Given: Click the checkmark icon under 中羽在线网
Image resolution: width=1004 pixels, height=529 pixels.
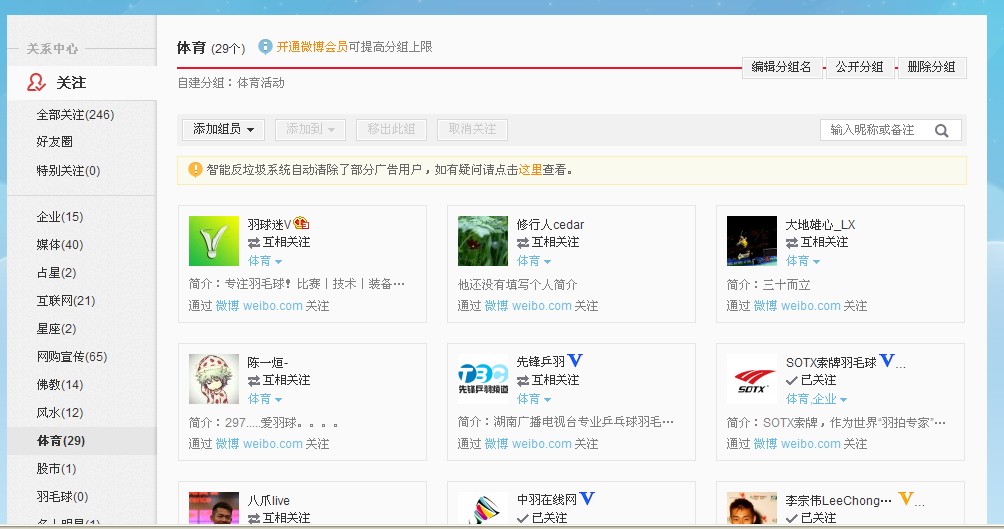Looking at the screenshot, I should tap(523, 518).
